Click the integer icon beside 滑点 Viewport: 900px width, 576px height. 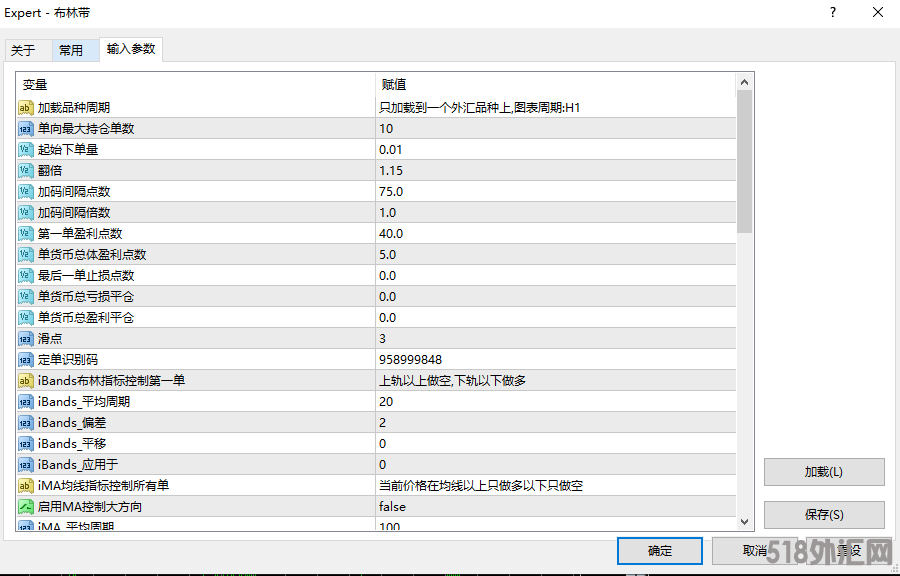26,338
